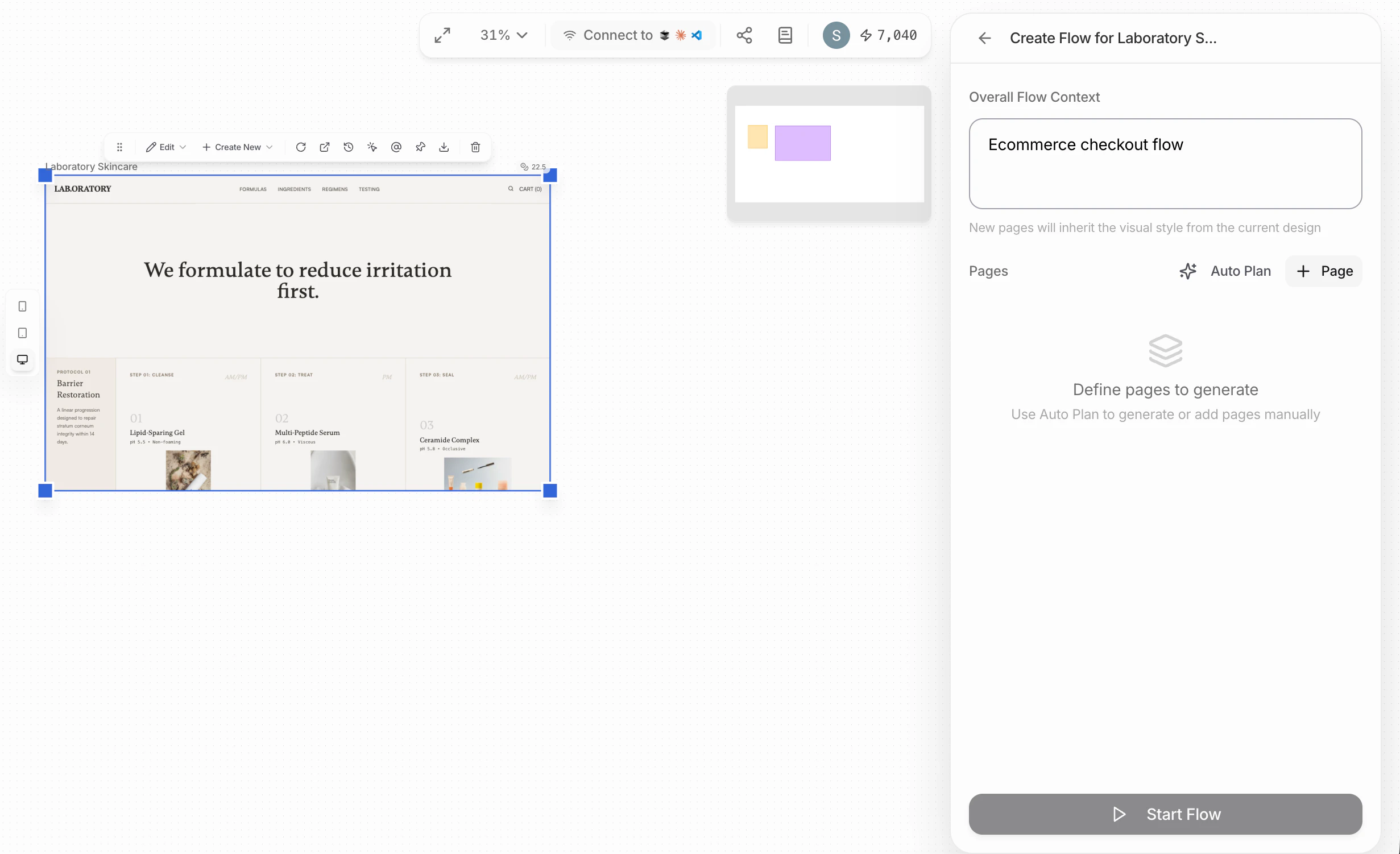This screenshot has width=1400, height=854.
Task: Open the zoom level dropdown
Action: click(503, 35)
